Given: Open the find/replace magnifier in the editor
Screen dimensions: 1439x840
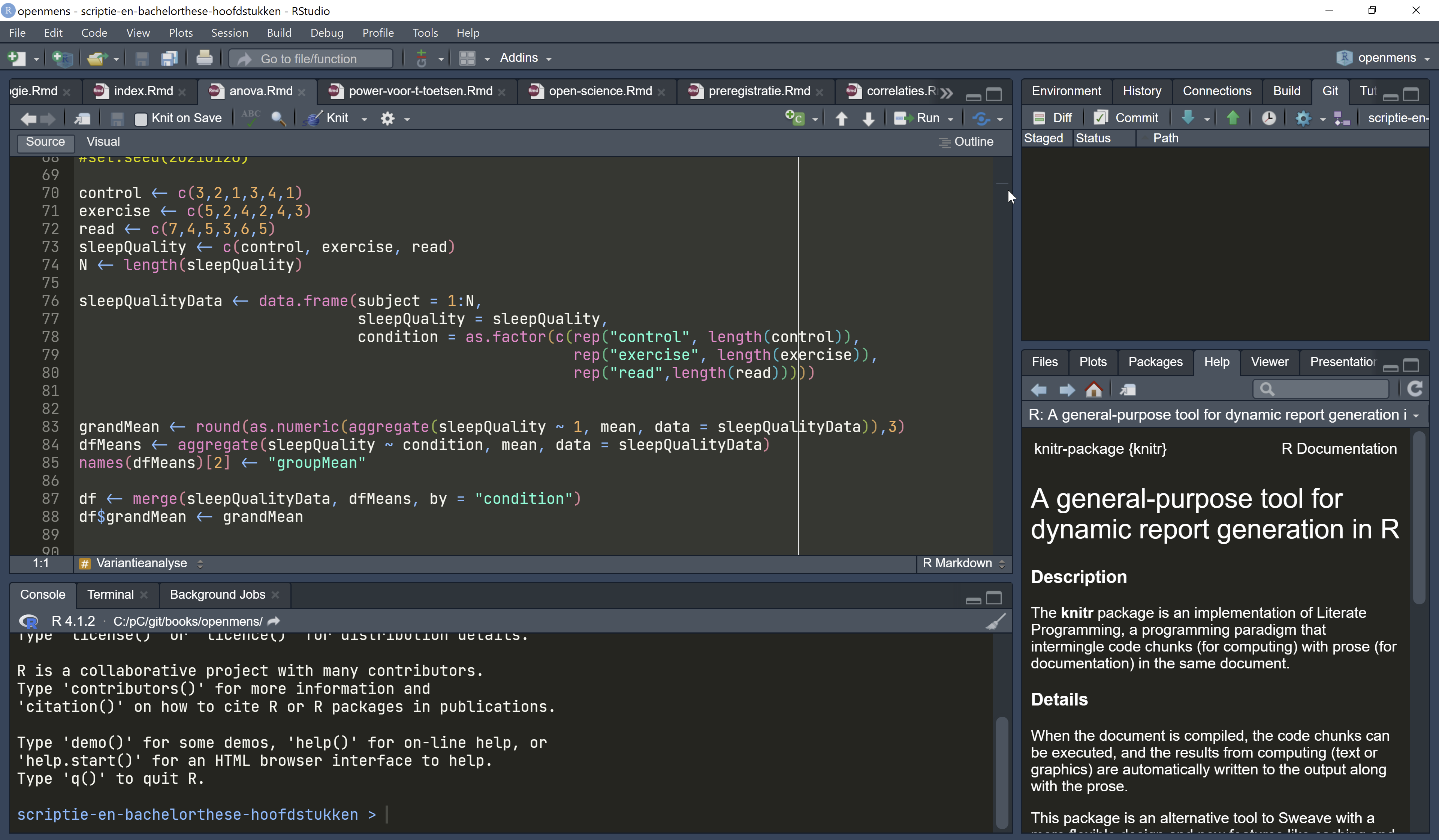Looking at the screenshot, I should tap(279, 118).
